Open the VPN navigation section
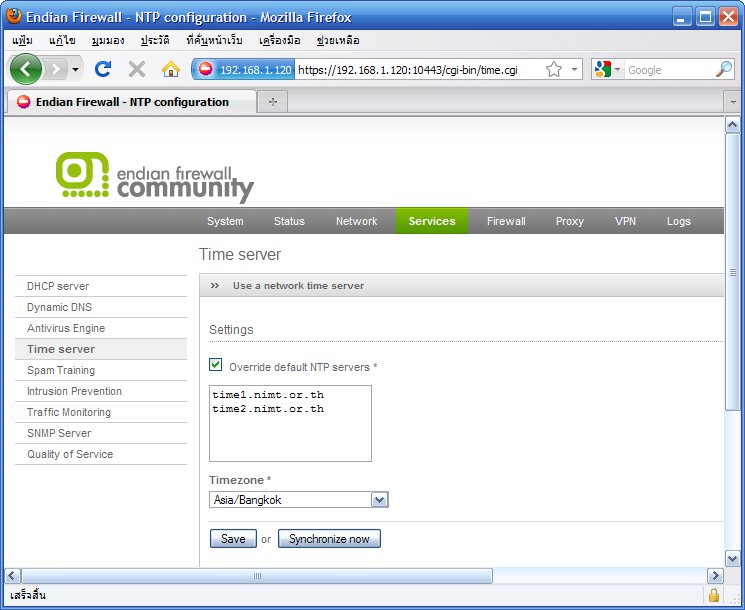The image size is (745, 610). click(x=625, y=221)
